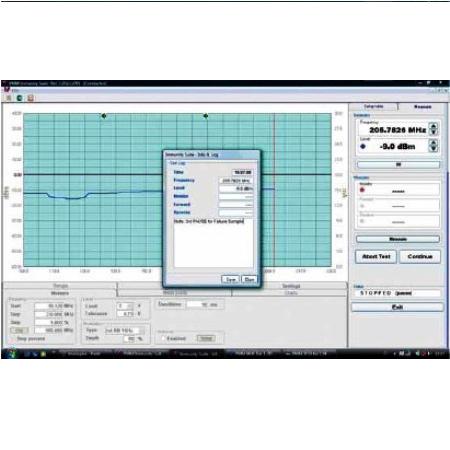
Task: Switch to the left tab of right panel
Action: tap(373, 106)
